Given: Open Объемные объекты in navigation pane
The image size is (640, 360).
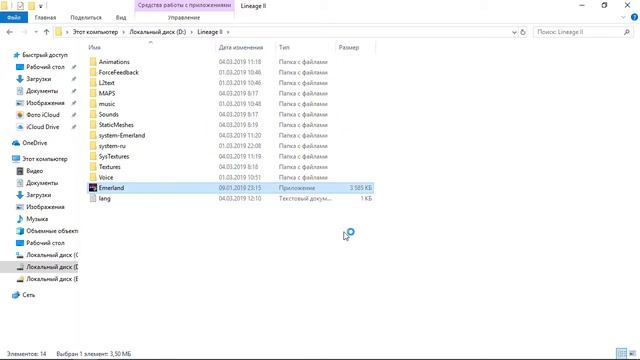Looking at the screenshot, I should [x=52, y=231].
